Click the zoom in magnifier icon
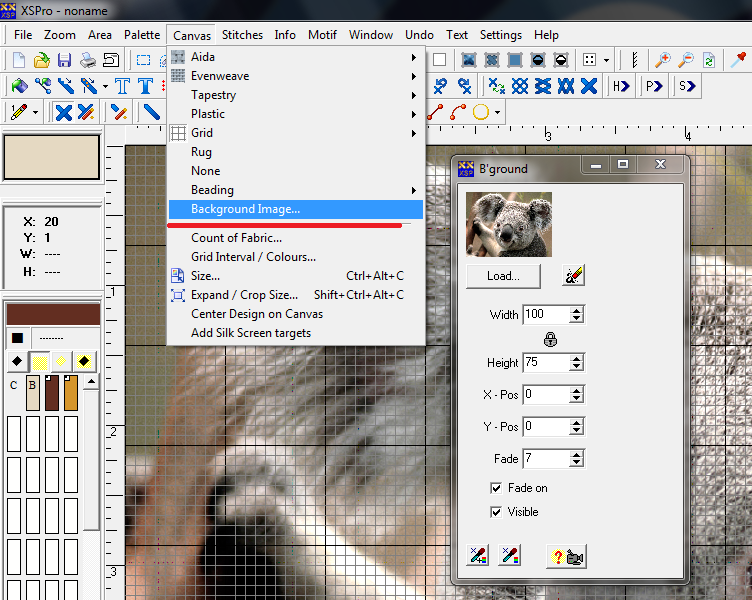The height and width of the screenshot is (600, 752). pyautogui.click(x=663, y=60)
